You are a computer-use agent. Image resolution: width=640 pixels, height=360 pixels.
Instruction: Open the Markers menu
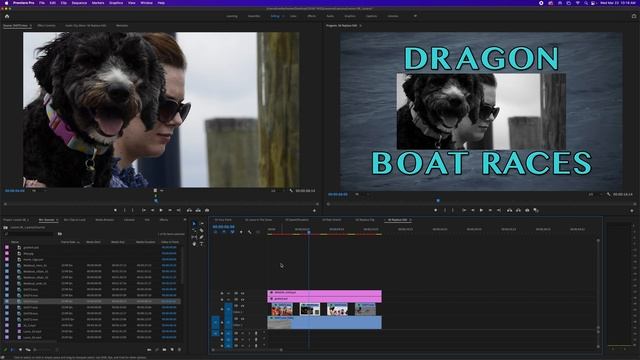(98, 3)
